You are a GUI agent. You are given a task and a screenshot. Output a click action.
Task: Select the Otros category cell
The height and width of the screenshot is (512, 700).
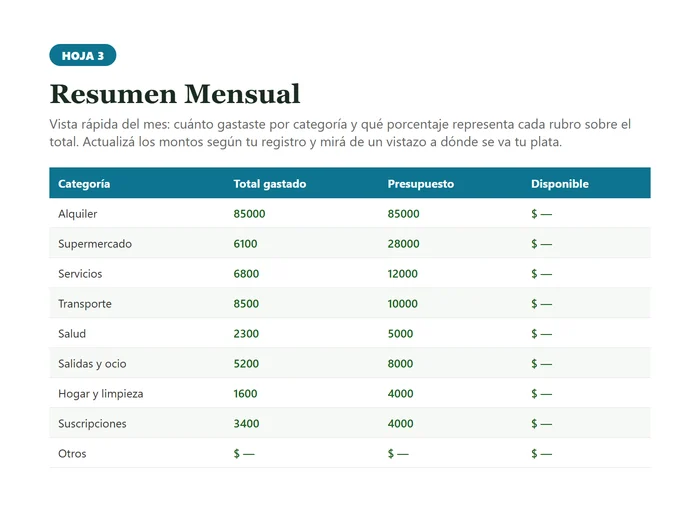[72, 454]
